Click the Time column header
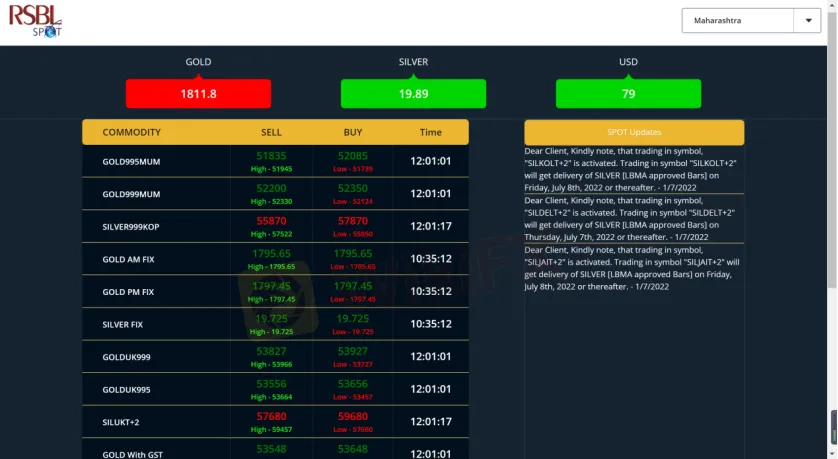The image size is (838, 459). (x=430, y=132)
